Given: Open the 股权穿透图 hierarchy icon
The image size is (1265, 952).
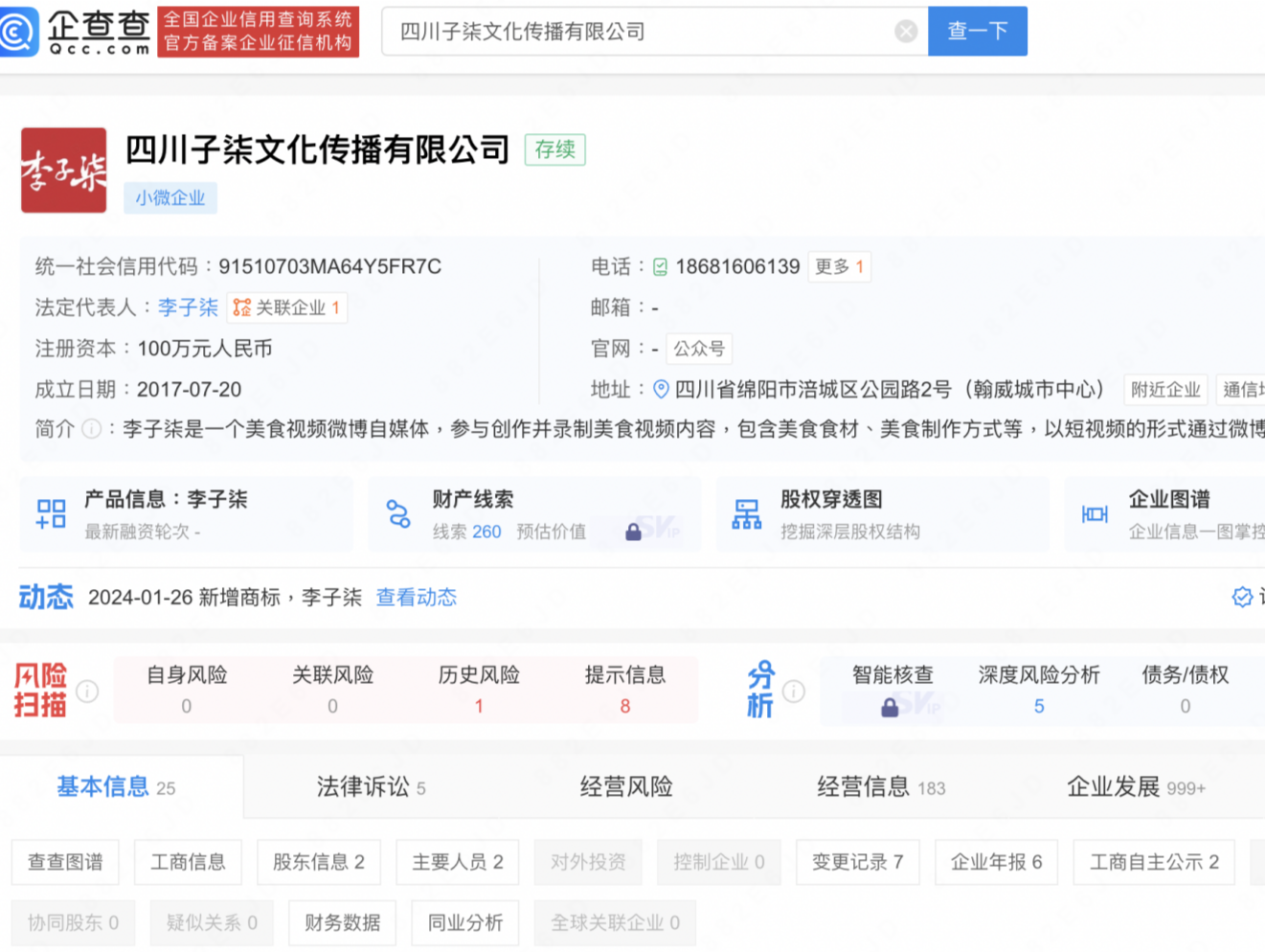Looking at the screenshot, I should click(x=747, y=513).
